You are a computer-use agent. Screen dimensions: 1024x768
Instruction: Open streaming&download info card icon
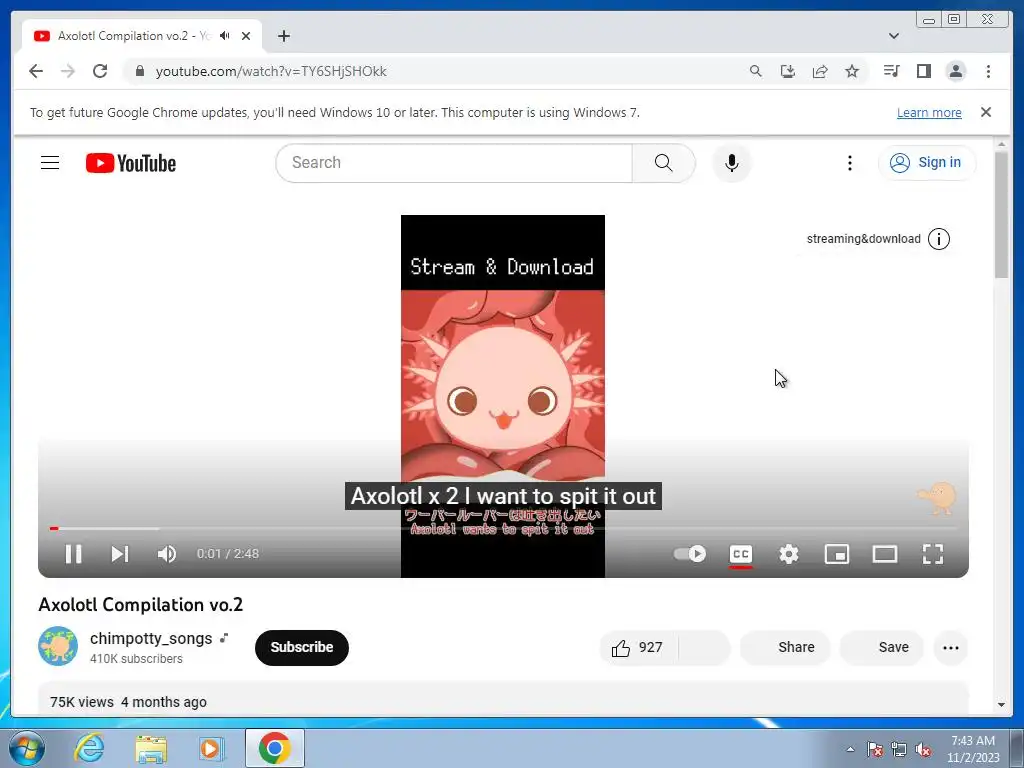point(938,239)
